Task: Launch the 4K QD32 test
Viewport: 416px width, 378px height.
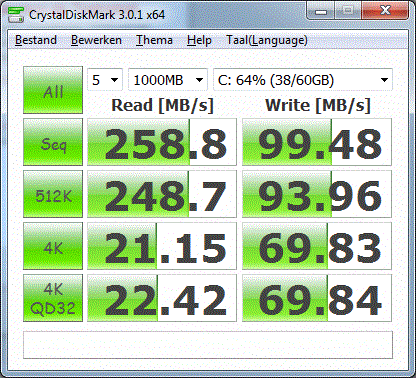Action: tap(53, 298)
